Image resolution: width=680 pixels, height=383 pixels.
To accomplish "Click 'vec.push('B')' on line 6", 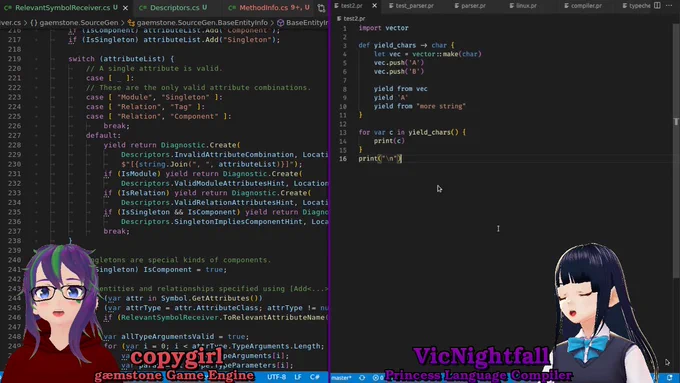I will (x=399, y=71).
